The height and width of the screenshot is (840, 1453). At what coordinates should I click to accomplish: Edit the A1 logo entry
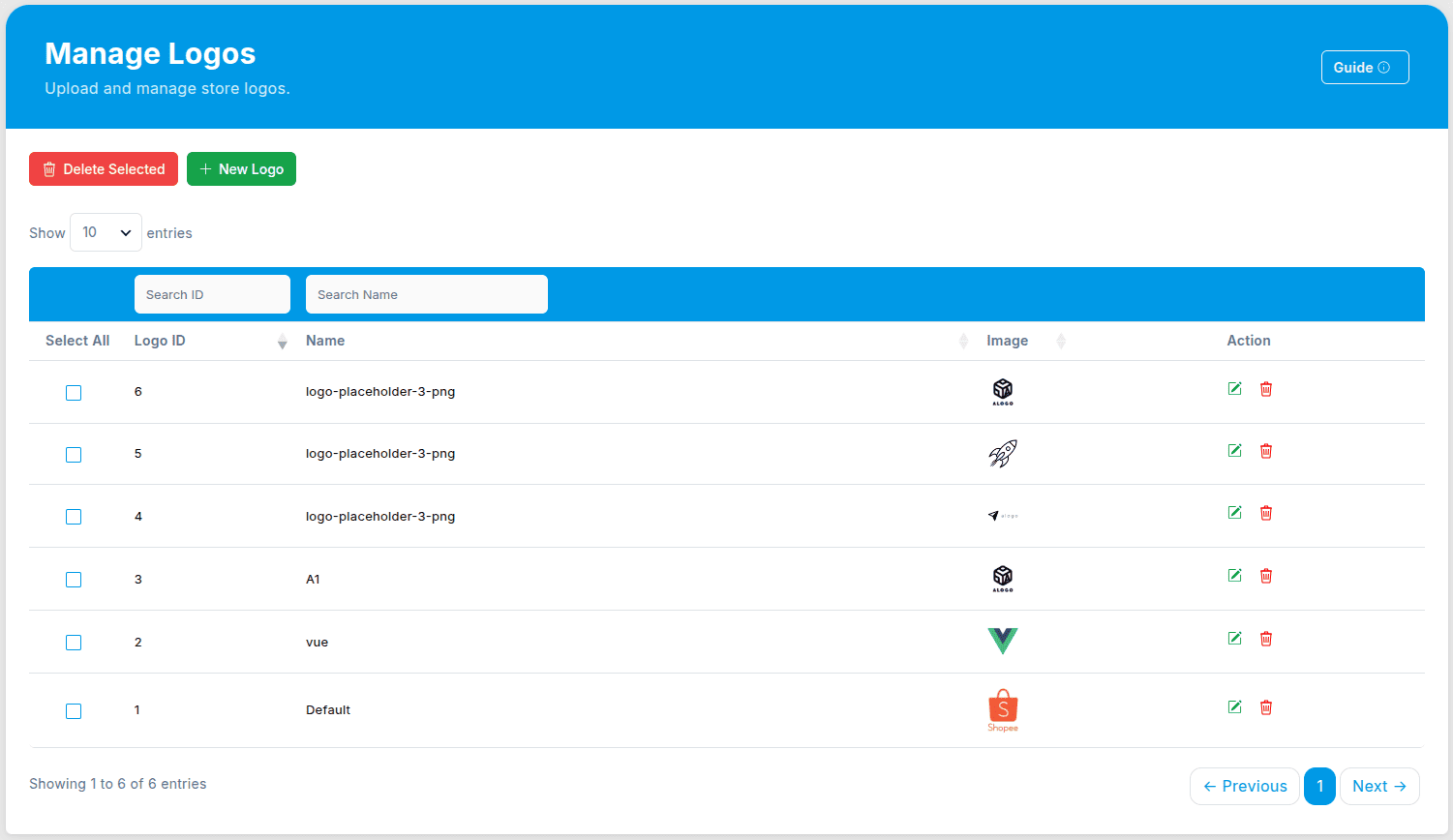point(1234,576)
